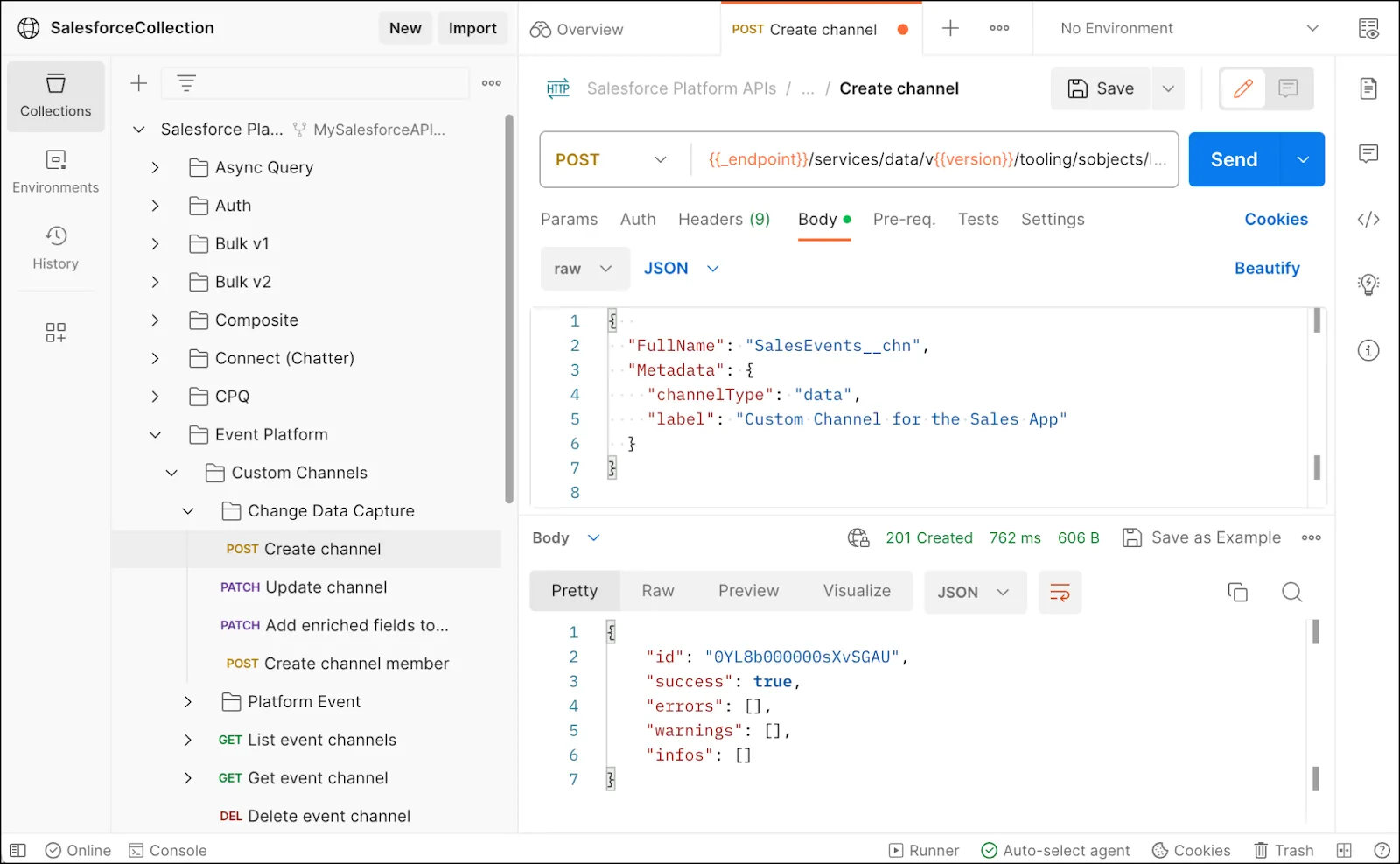Expand the Platform Event folder
The image size is (1400, 864).
[188, 701]
